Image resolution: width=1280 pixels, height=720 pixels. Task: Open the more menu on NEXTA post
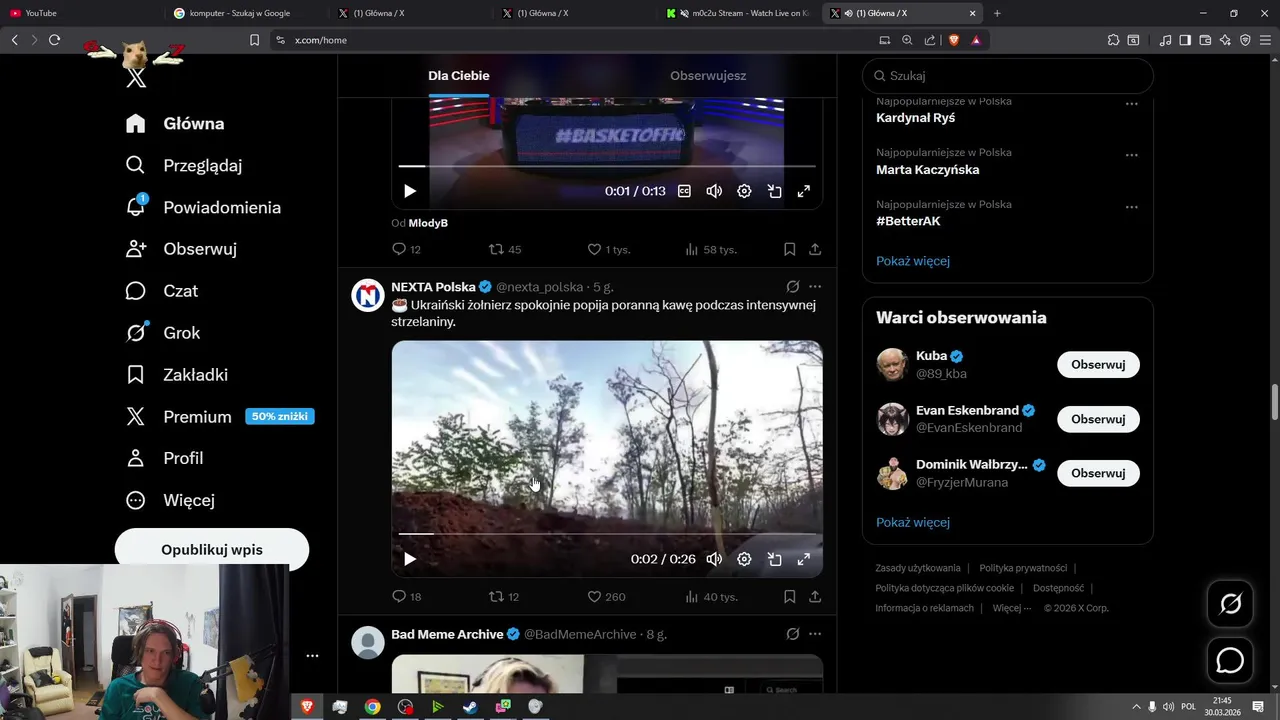click(815, 287)
